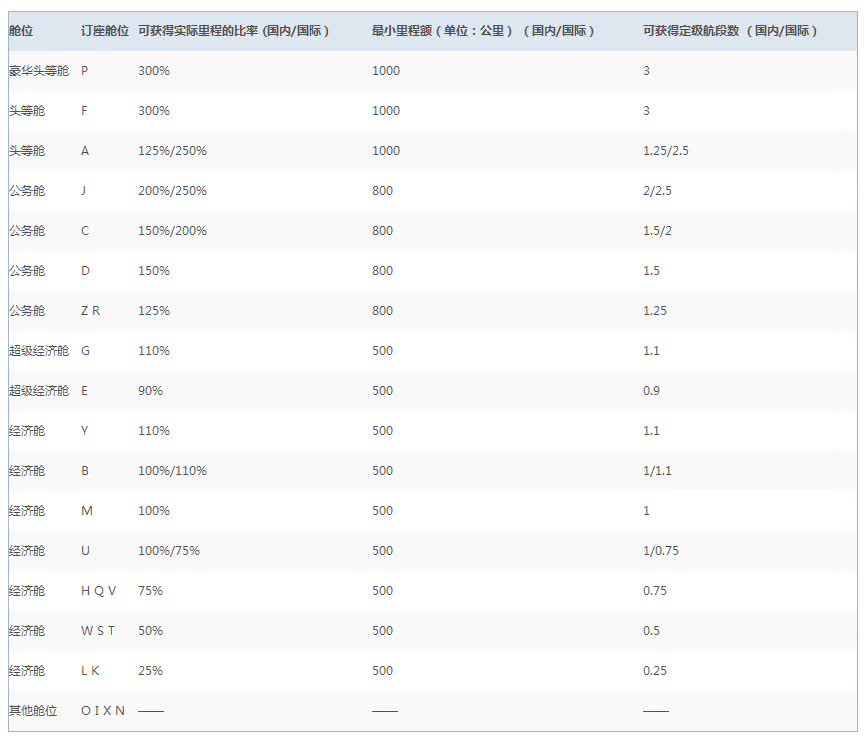Click the 100%/110% ratio for class B
Screen dimensions: 866x738
[172, 471]
